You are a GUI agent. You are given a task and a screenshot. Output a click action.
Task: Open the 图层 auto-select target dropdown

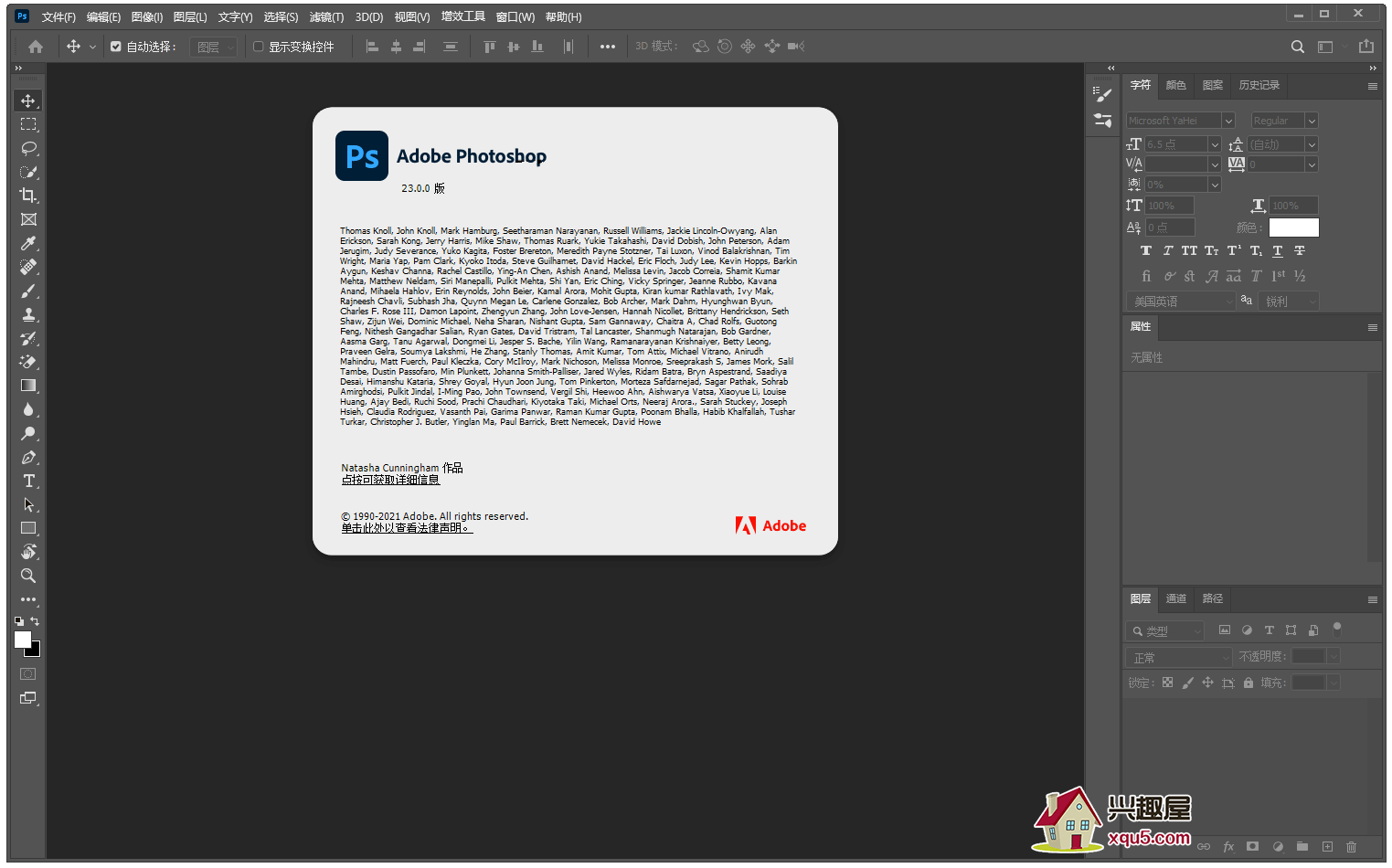click(x=214, y=47)
